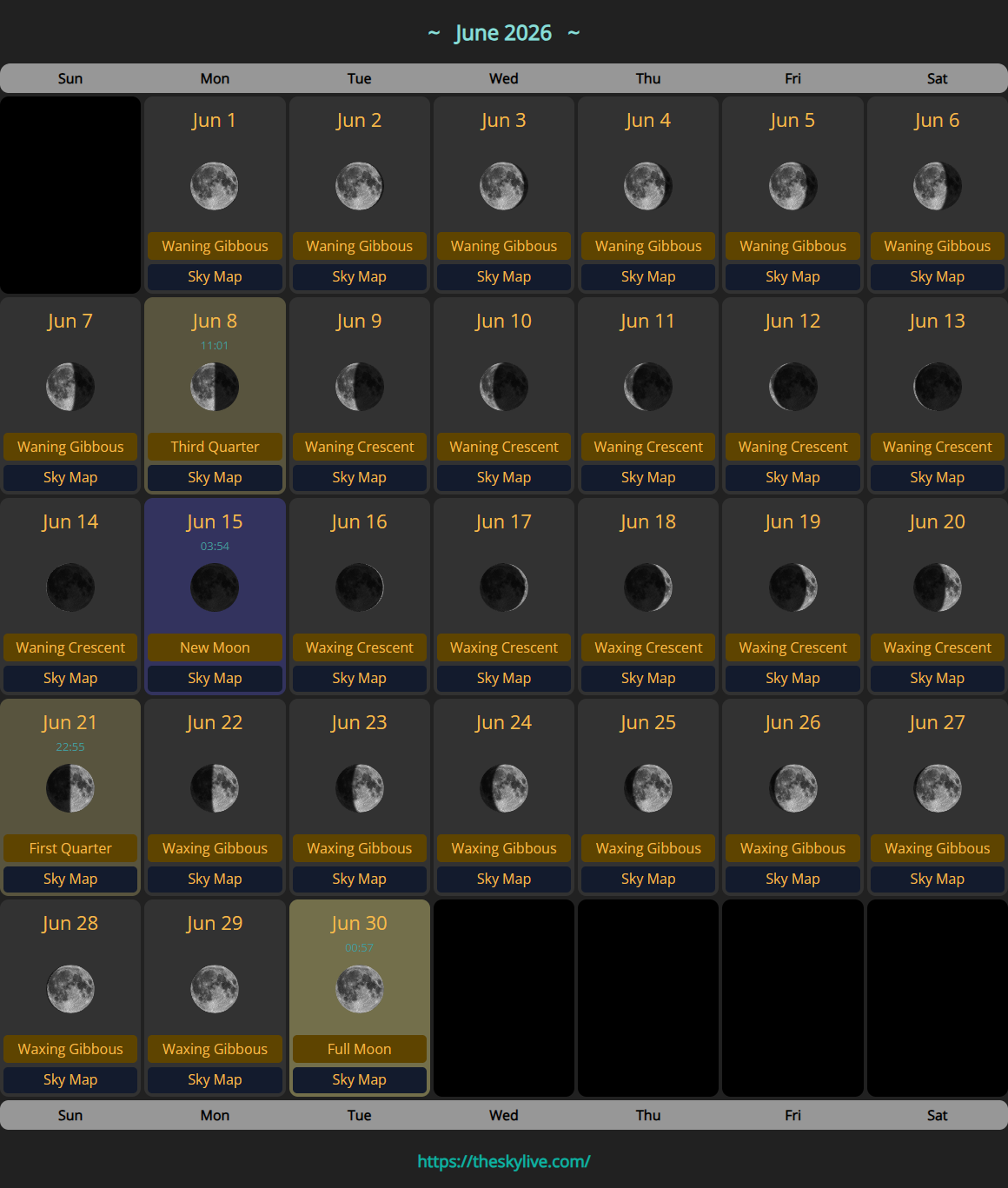Click the First Quarter moon image on Jun 21
Viewport: 1008px width, 1188px height.
70,788
